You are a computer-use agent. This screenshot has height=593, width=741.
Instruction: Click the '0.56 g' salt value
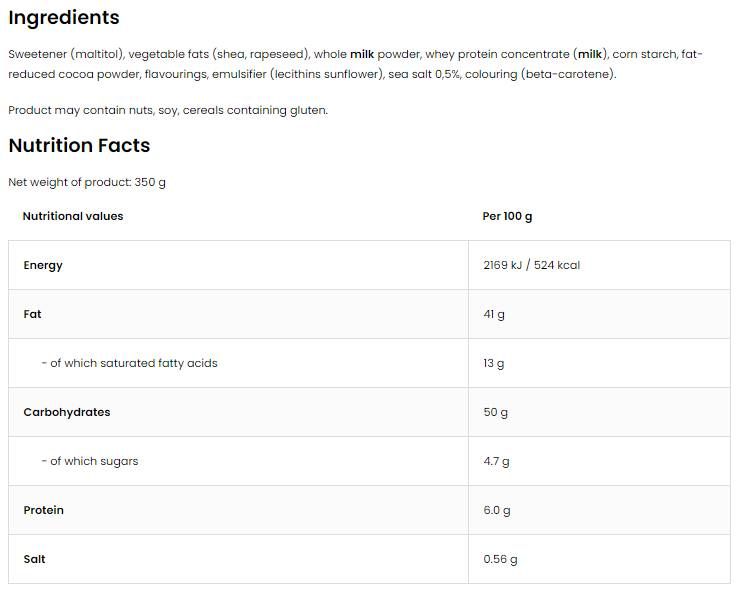[500, 559]
